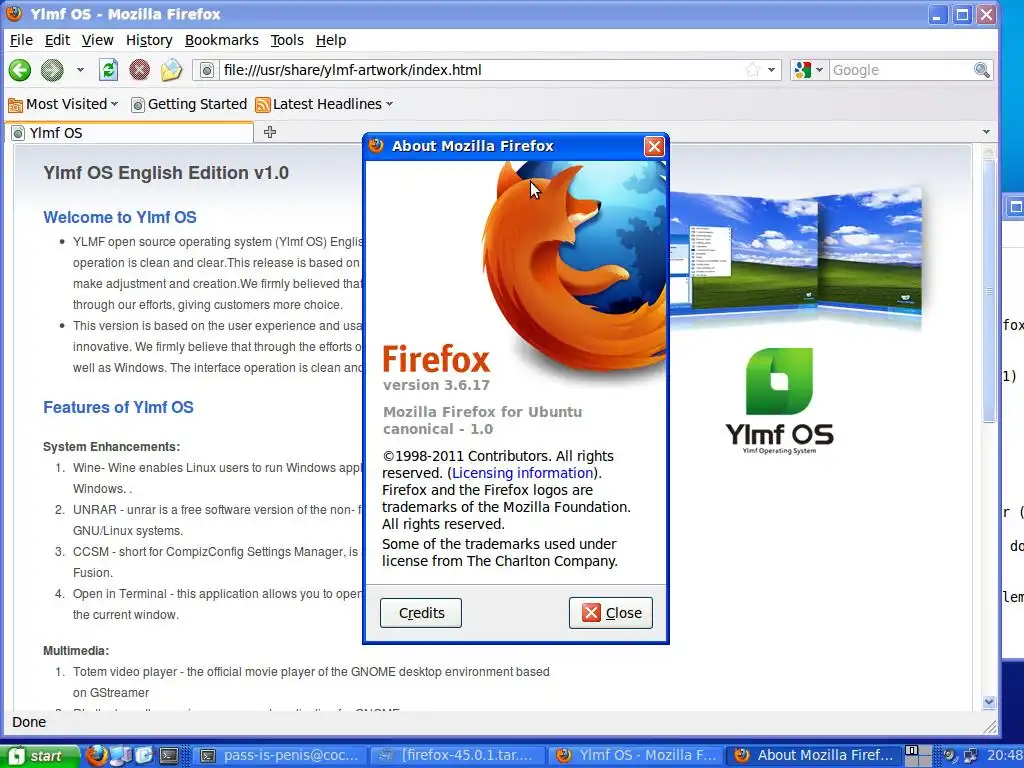Click the page vertical scrollbar thumb
Image resolution: width=1024 pixels, height=768 pixels.
coord(989,291)
